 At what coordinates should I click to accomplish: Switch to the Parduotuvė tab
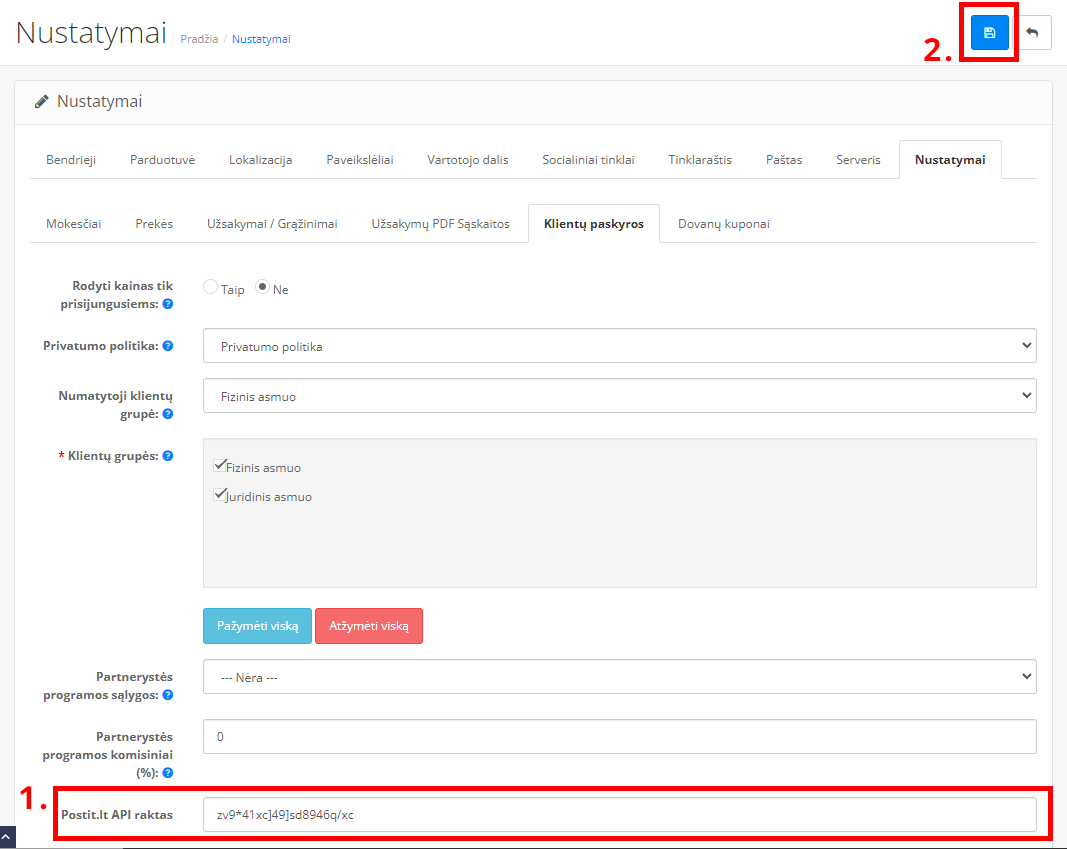pyautogui.click(x=162, y=160)
